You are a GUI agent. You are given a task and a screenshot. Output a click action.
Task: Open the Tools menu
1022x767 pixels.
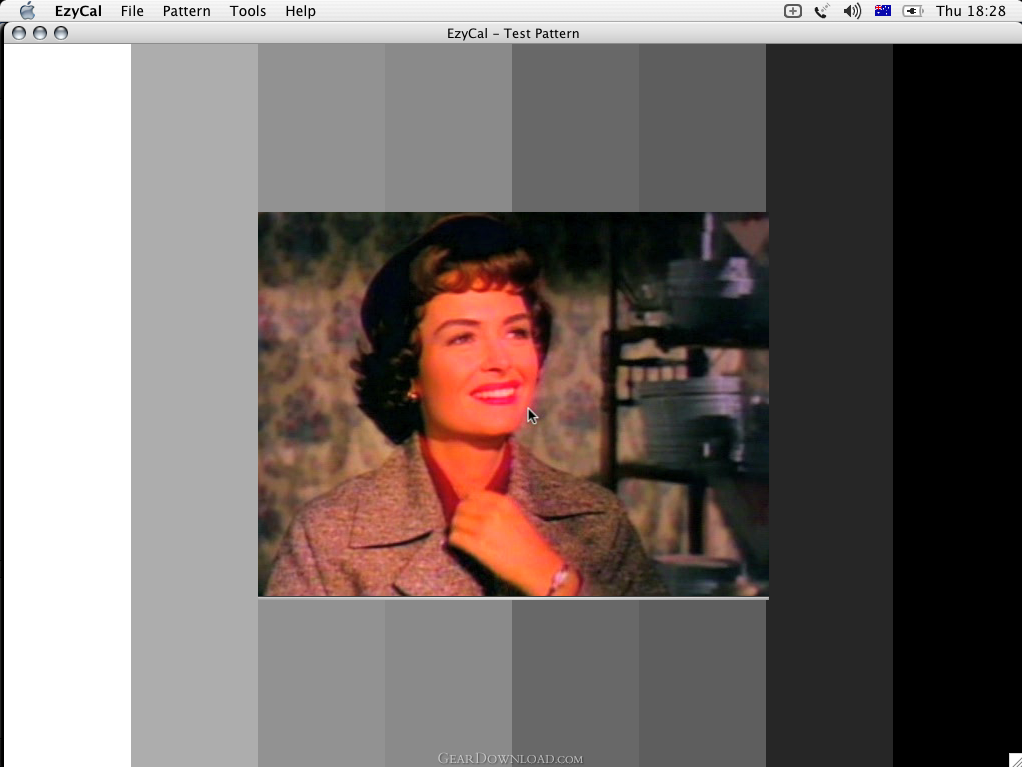[248, 11]
